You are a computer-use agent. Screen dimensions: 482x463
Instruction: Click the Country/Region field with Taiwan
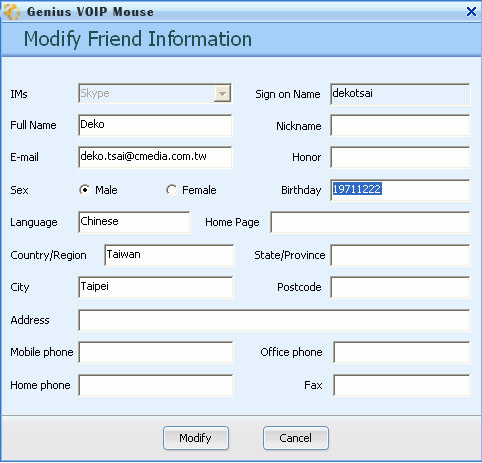169,255
